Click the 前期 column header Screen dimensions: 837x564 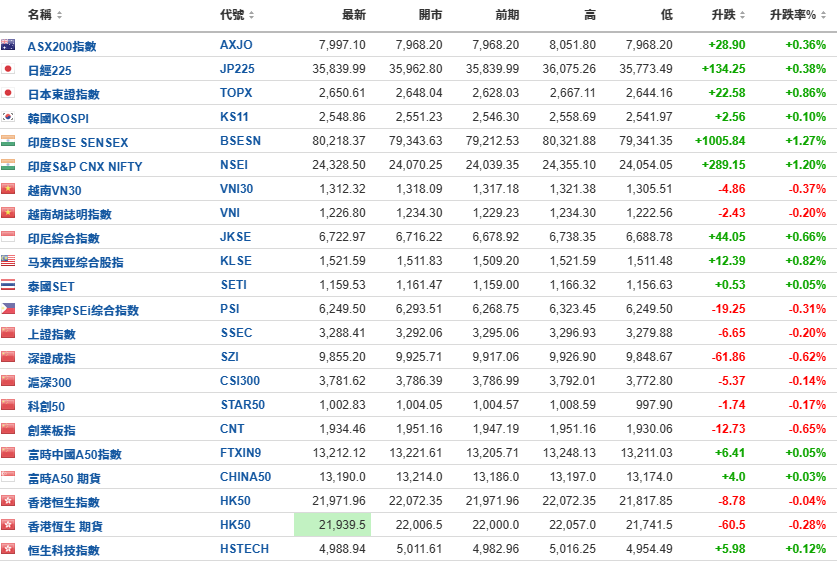click(507, 15)
